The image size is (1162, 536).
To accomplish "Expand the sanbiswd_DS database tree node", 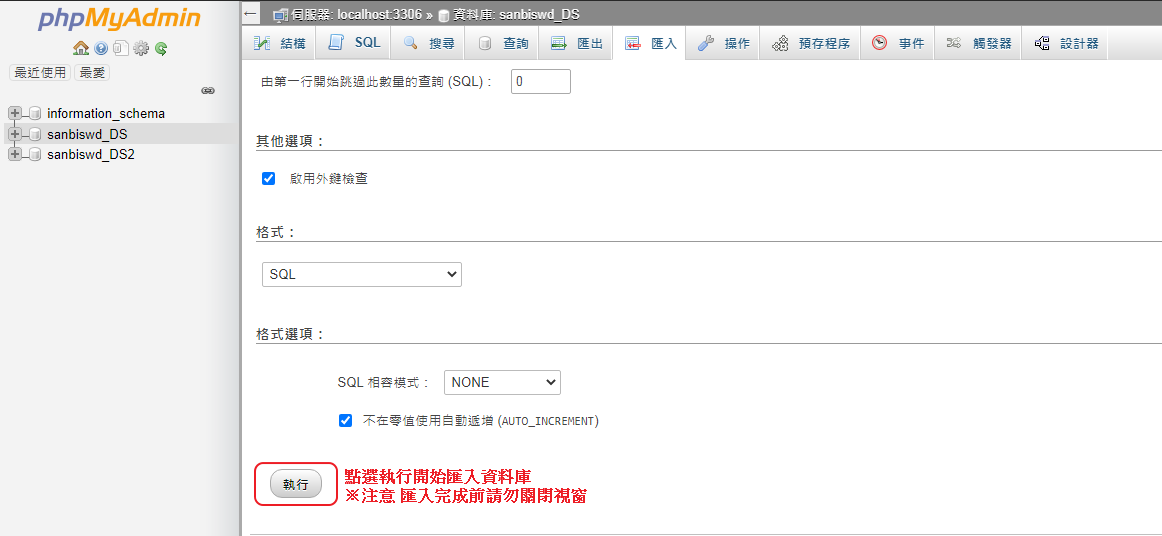I will (14, 134).
